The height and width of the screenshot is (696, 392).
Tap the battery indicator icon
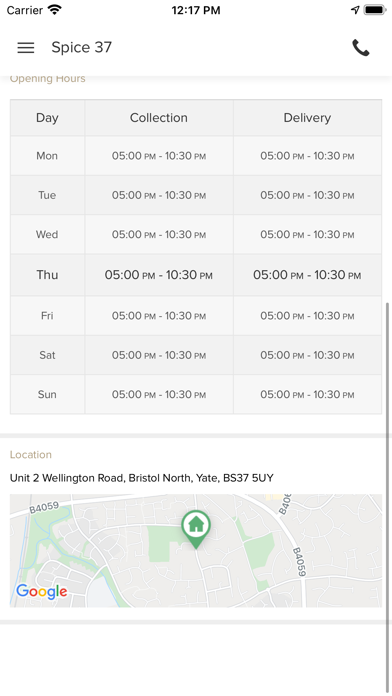tap(375, 10)
